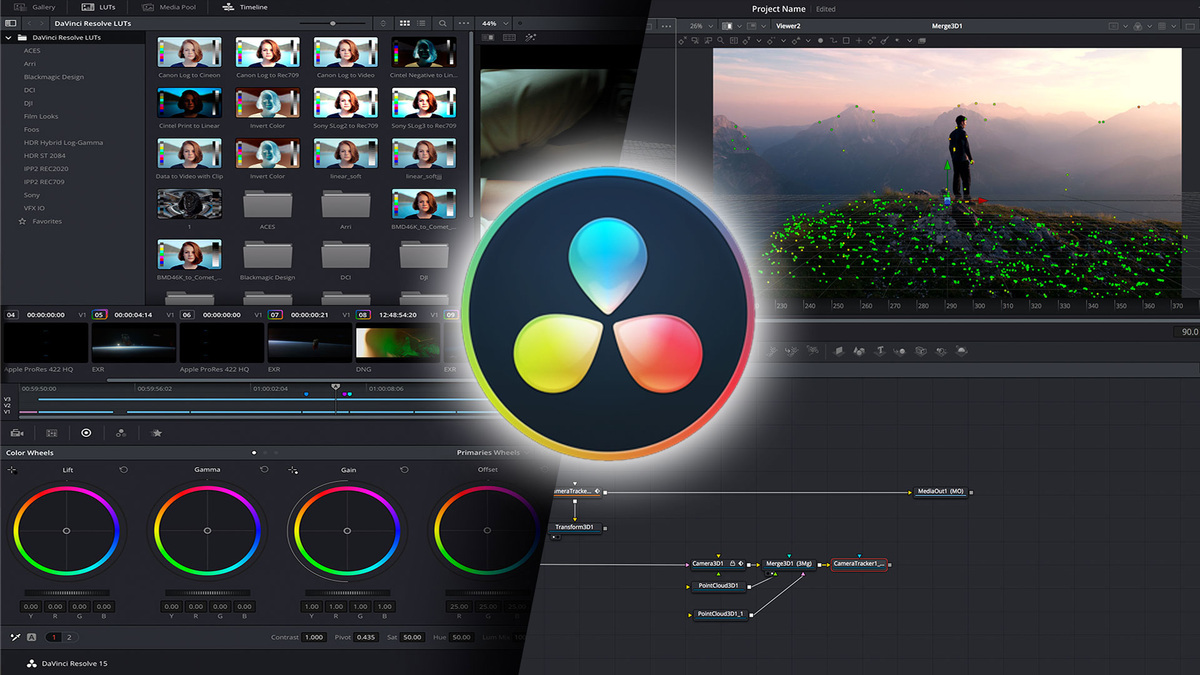Screen dimensions: 1200x675
Task: Click the Pivot 0.435 field
Action: [x=366, y=637]
